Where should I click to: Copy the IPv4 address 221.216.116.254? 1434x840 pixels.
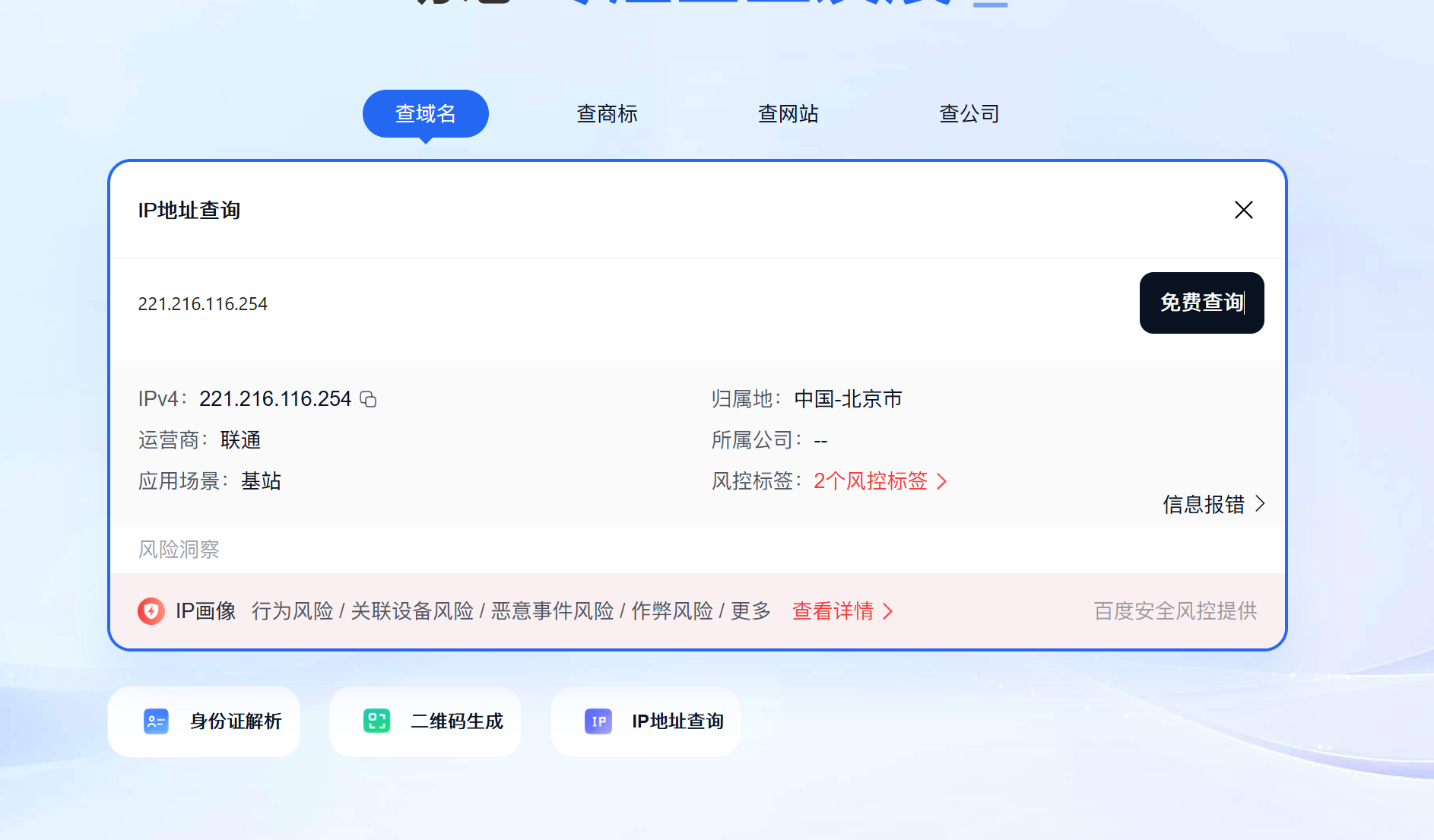click(x=368, y=399)
